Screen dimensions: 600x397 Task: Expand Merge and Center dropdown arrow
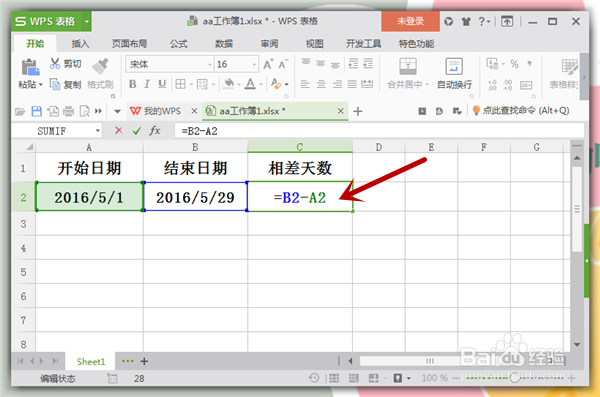(427, 85)
